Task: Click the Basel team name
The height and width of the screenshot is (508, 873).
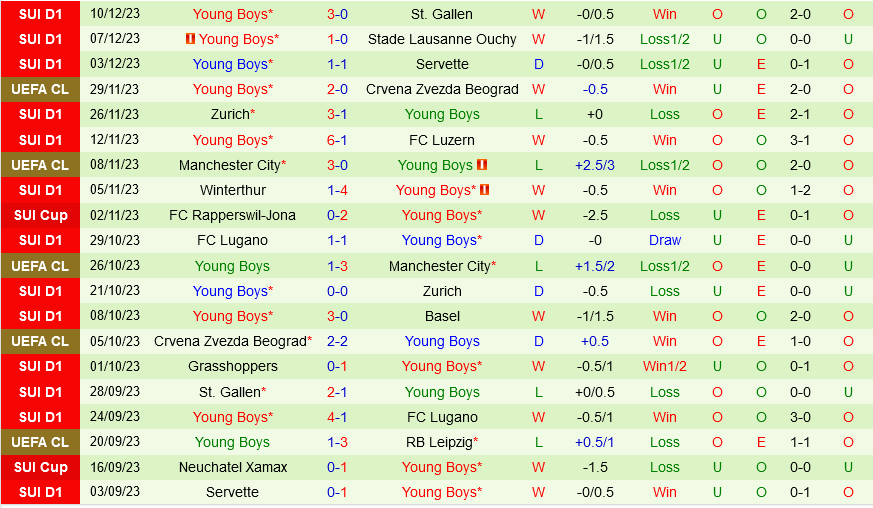Action: click(x=442, y=316)
